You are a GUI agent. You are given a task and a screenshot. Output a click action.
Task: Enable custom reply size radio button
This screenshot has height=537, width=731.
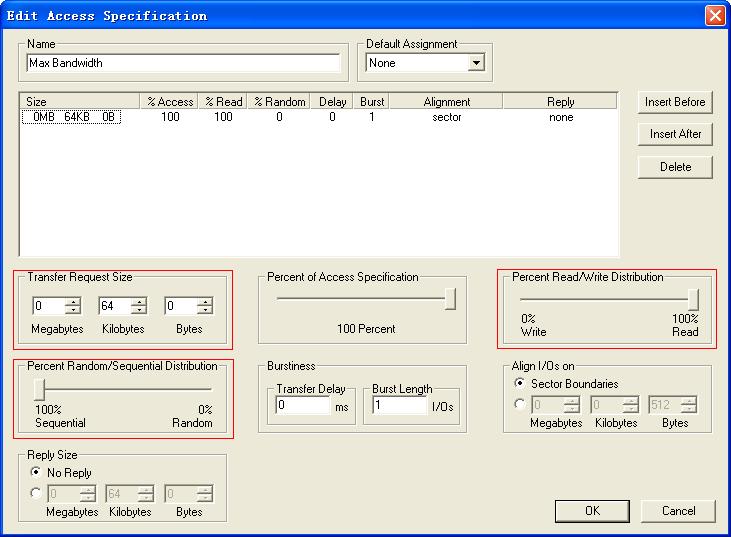[37, 493]
